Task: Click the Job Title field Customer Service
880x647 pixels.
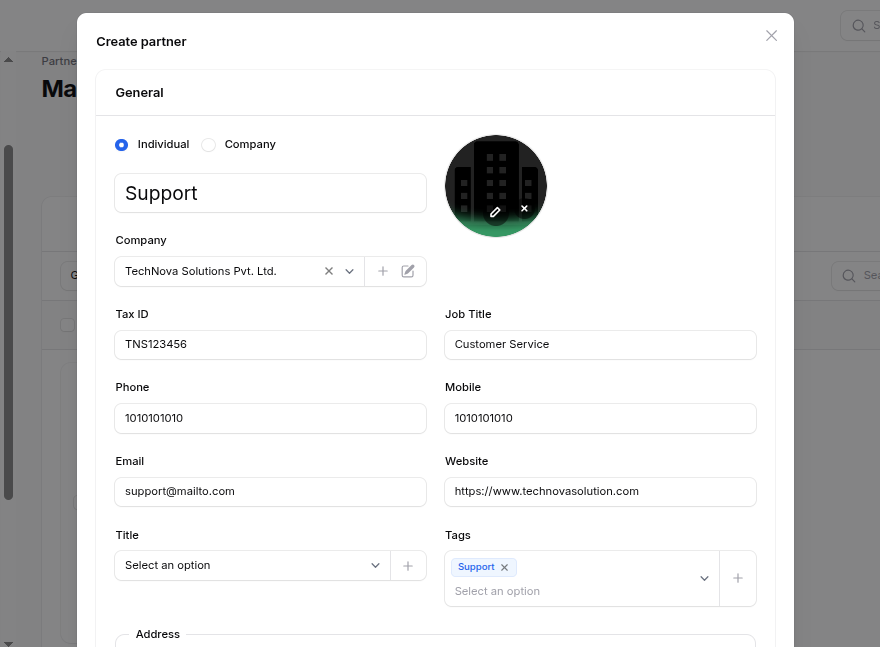Action: point(601,345)
